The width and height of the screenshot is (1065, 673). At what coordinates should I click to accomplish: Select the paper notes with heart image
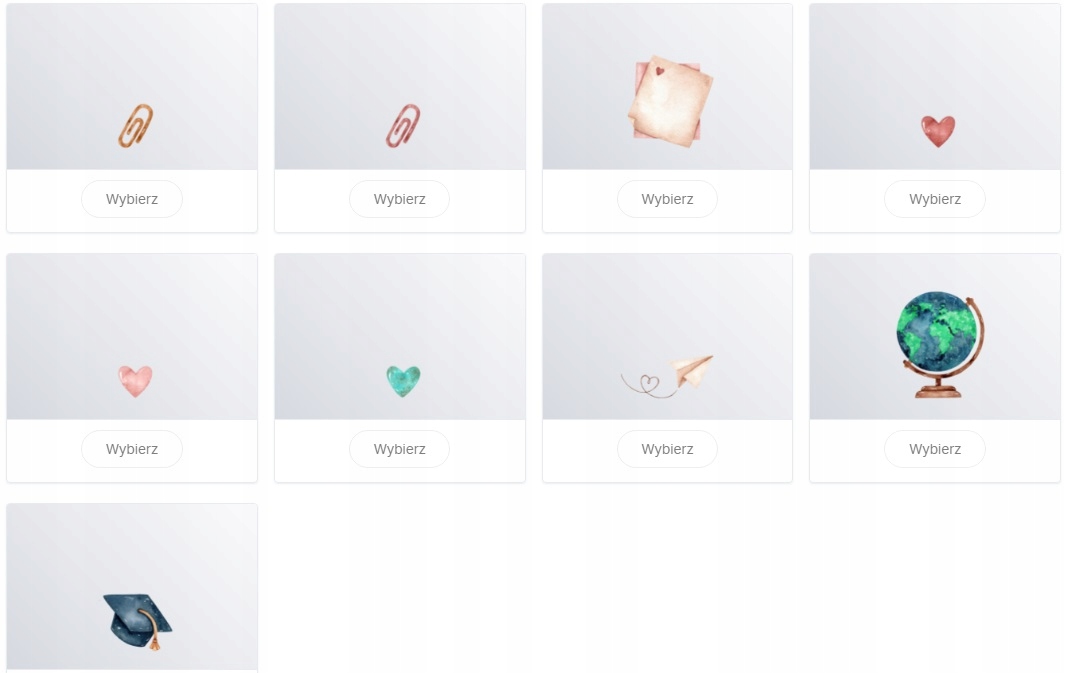pos(670,101)
